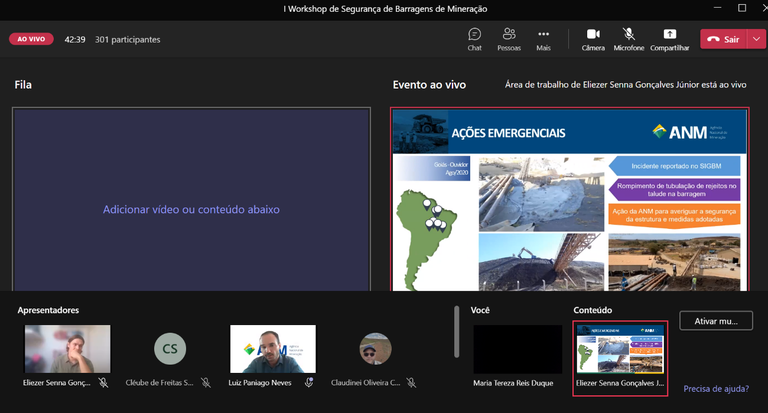The width and height of the screenshot is (768, 413).
Task: Click mic icon beside Luiz Paniago Neves
Action: [x=310, y=382]
